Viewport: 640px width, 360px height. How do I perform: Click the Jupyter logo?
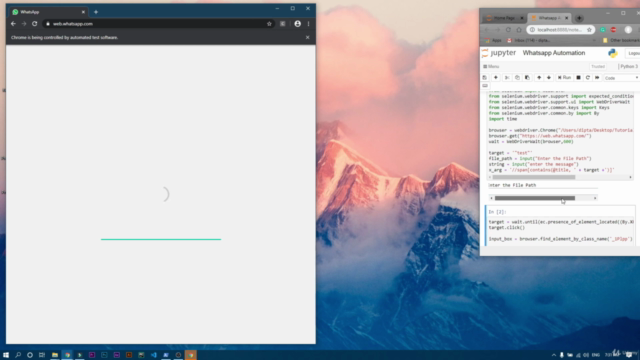499,53
